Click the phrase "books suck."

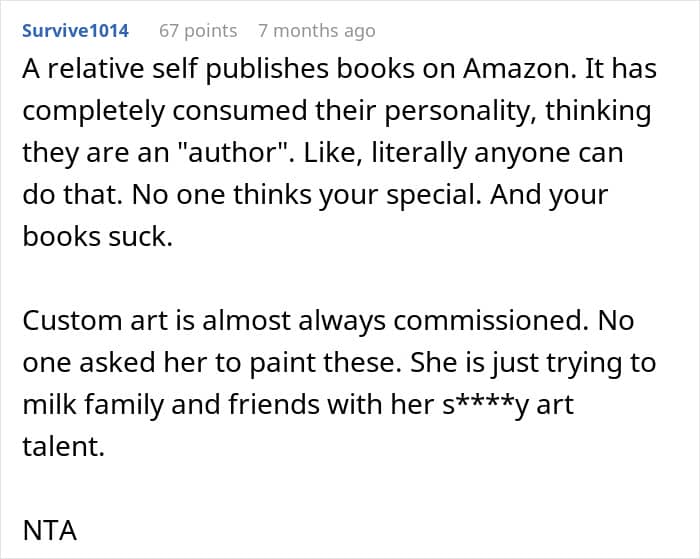tap(97, 237)
